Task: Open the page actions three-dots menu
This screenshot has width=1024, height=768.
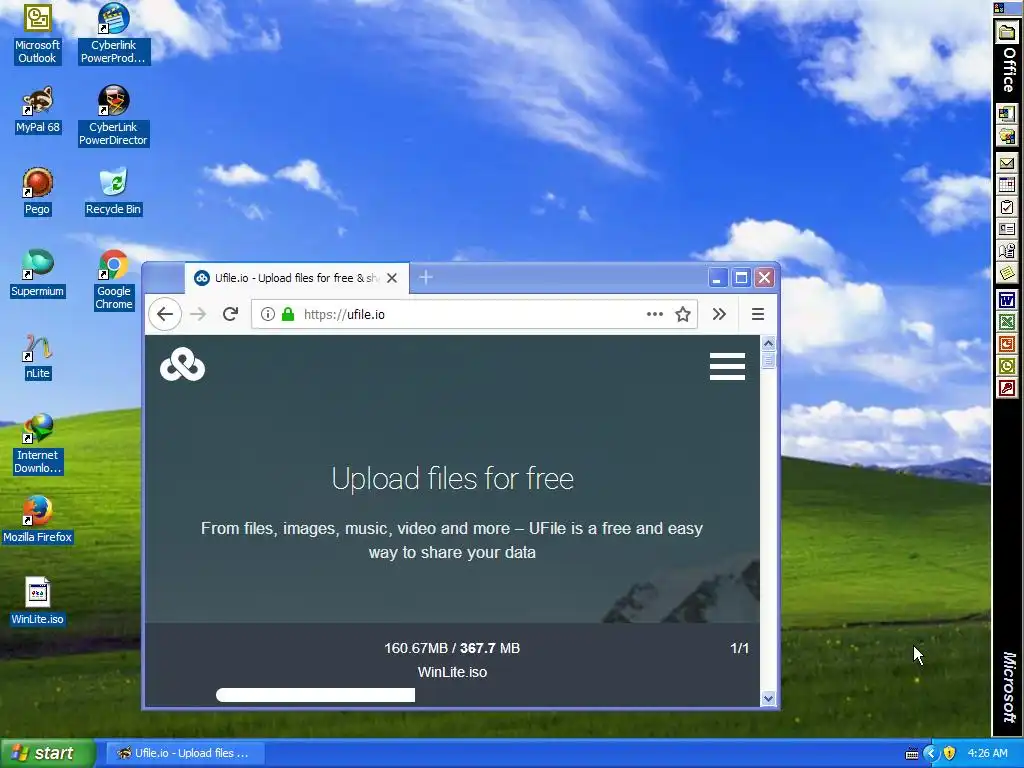Action: [x=654, y=314]
